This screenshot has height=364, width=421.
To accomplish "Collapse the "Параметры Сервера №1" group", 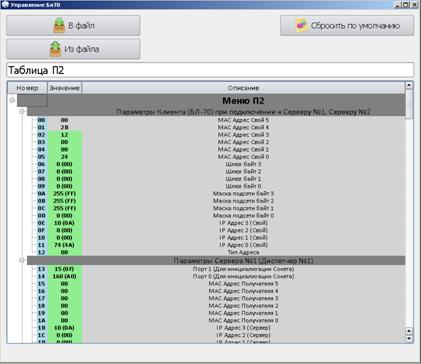I will (22, 260).
